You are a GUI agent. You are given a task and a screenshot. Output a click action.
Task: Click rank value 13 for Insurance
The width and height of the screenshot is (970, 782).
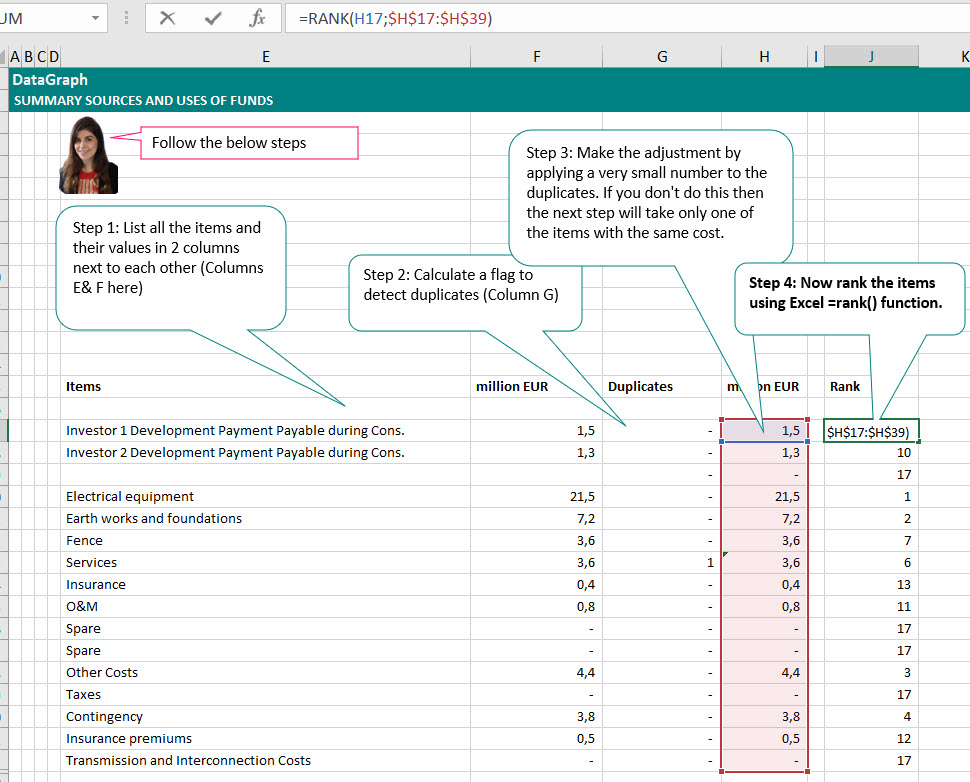[x=871, y=585]
